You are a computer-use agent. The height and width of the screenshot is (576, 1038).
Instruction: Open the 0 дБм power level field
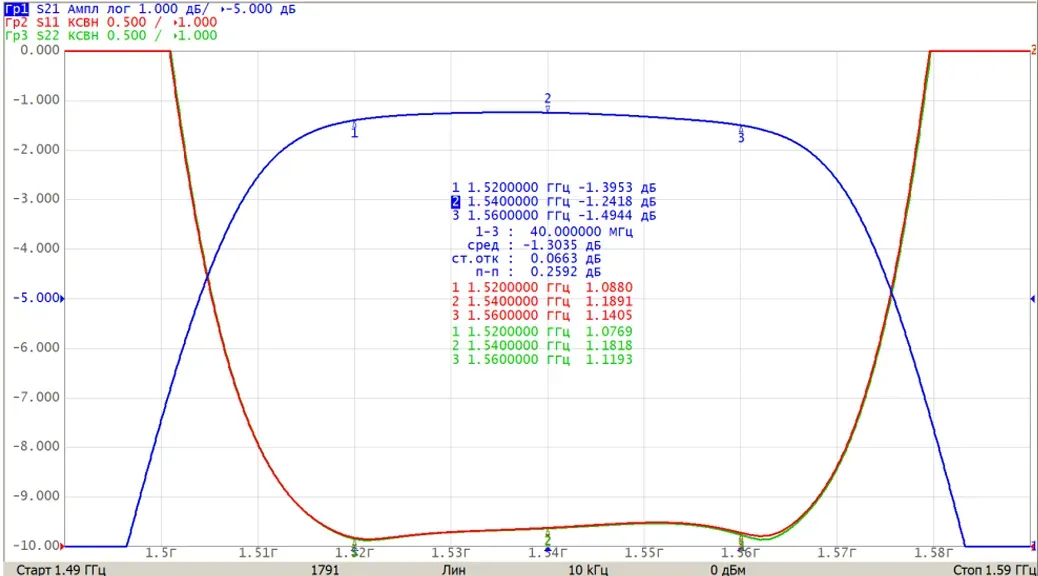coord(728,570)
